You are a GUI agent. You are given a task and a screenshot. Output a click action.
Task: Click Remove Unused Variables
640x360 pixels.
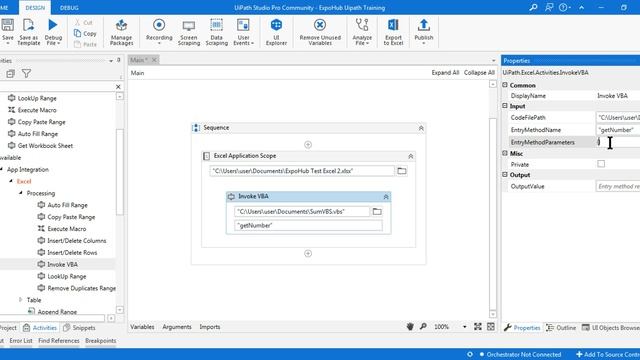click(320, 31)
